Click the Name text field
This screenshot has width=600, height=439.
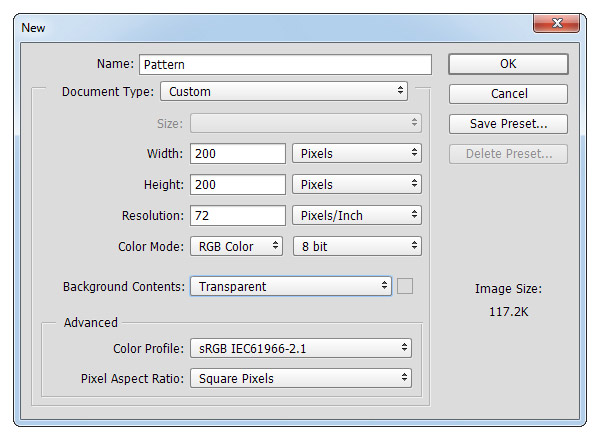tap(285, 64)
